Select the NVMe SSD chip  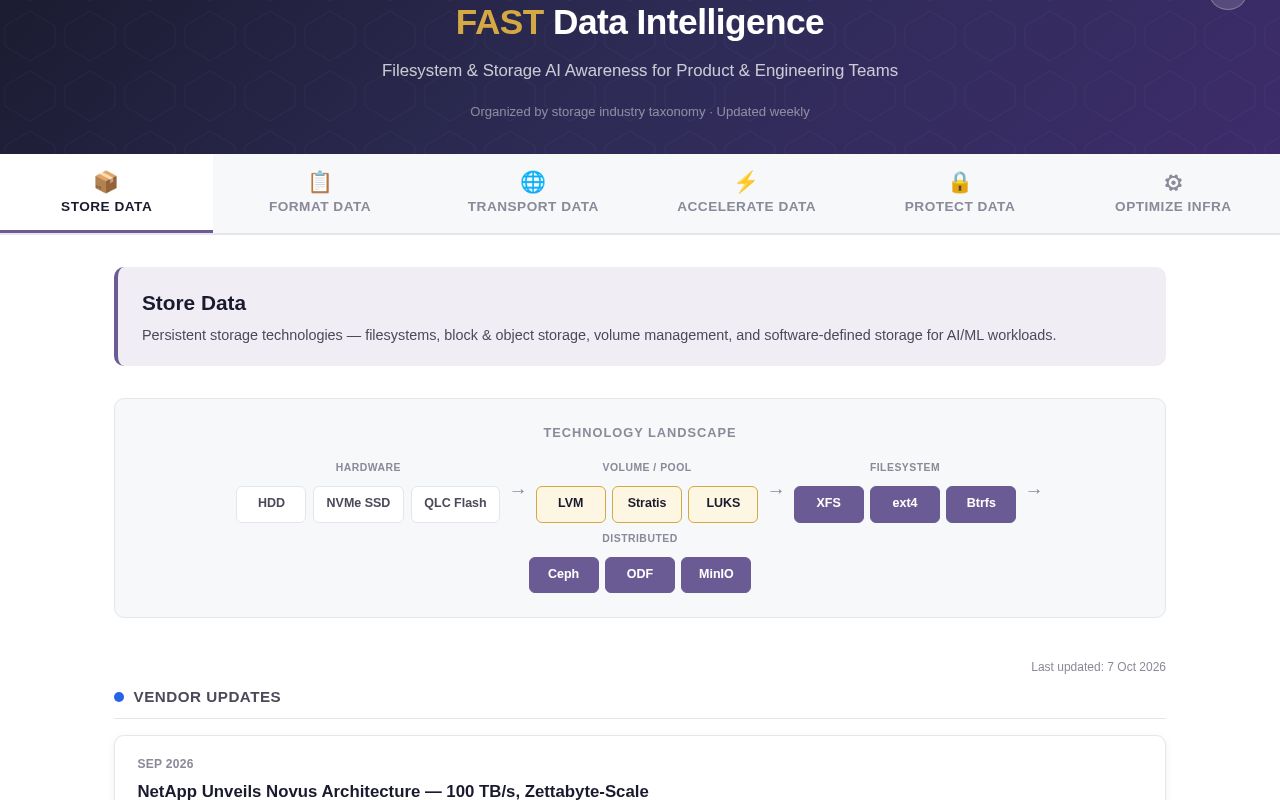358,504
